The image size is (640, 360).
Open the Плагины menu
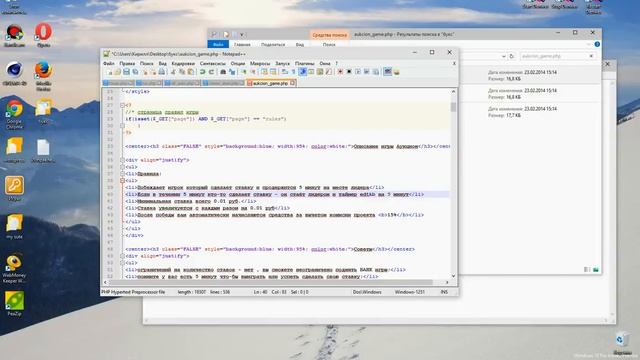click(x=304, y=64)
